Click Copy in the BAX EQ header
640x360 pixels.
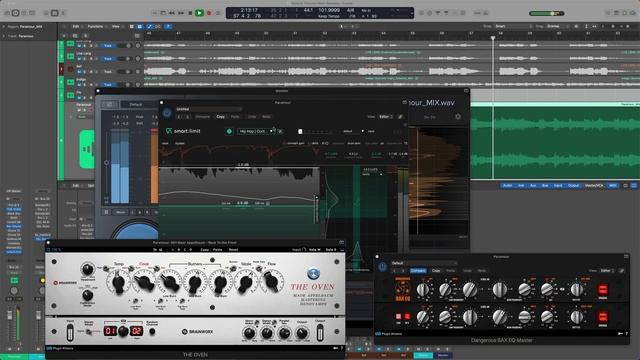436,271
